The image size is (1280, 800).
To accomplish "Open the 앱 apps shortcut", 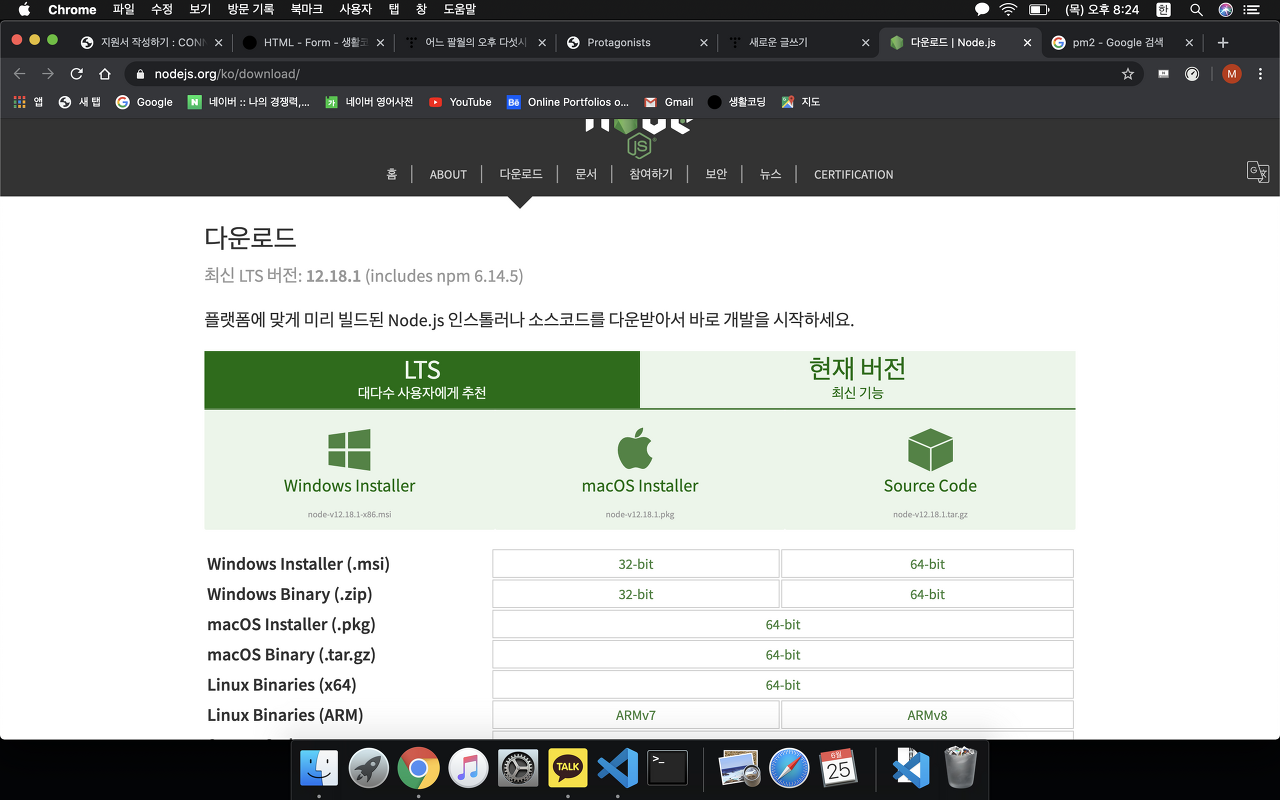I will click(x=28, y=102).
